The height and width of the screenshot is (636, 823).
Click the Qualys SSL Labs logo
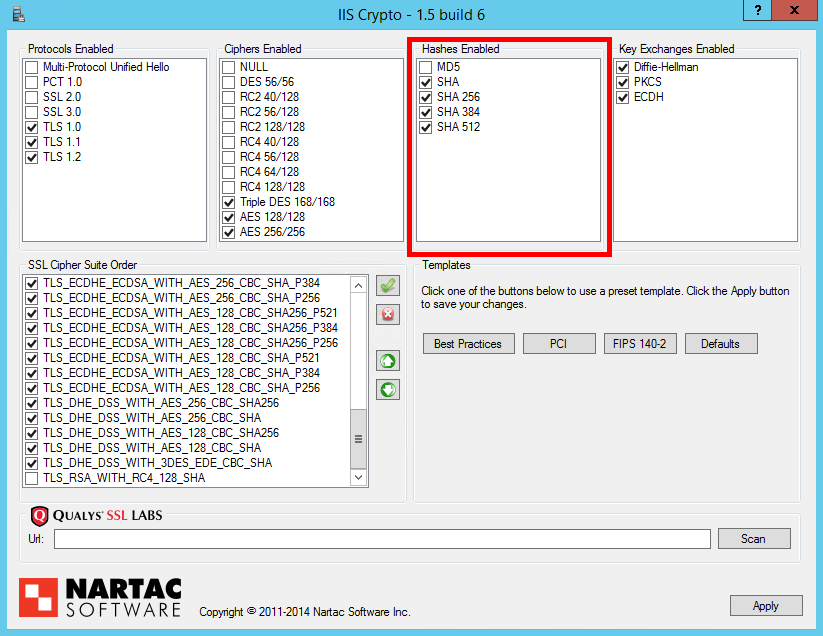97,516
